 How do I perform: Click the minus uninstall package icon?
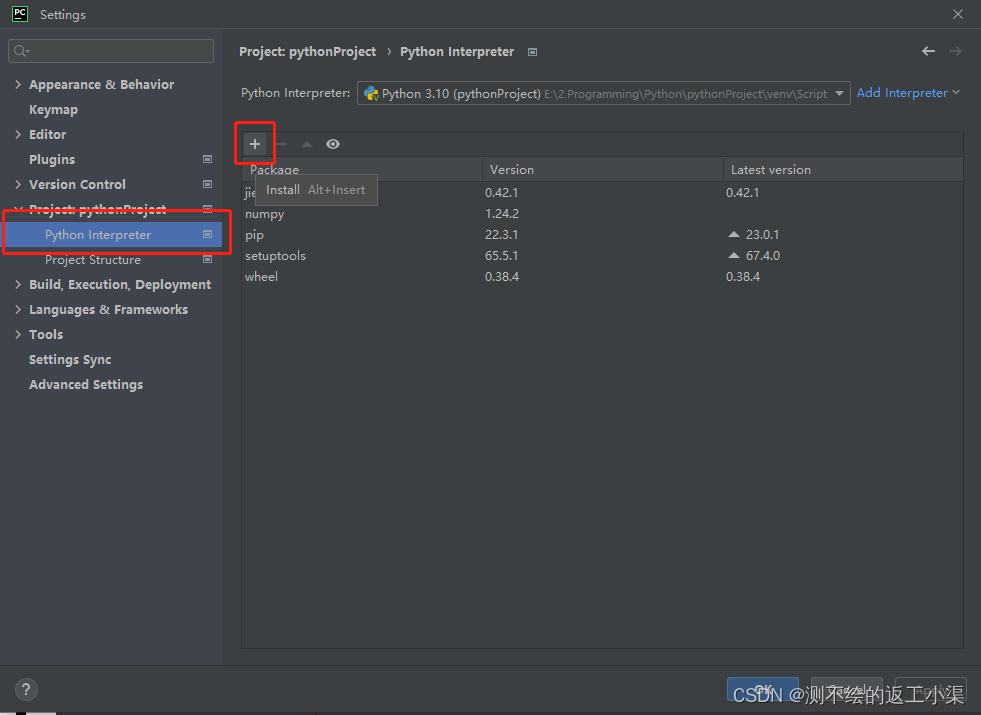click(x=281, y=144)
